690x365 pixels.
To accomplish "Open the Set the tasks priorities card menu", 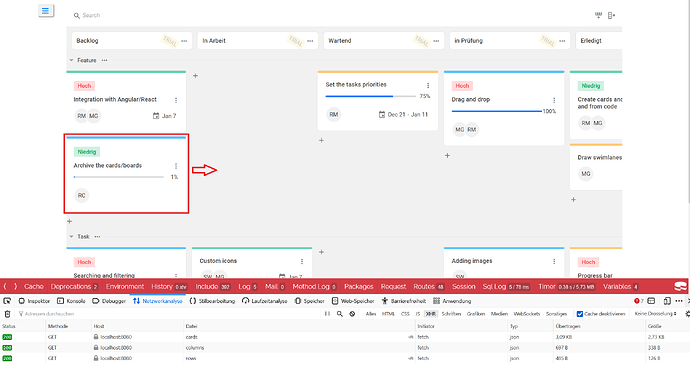I will [428, 85].
